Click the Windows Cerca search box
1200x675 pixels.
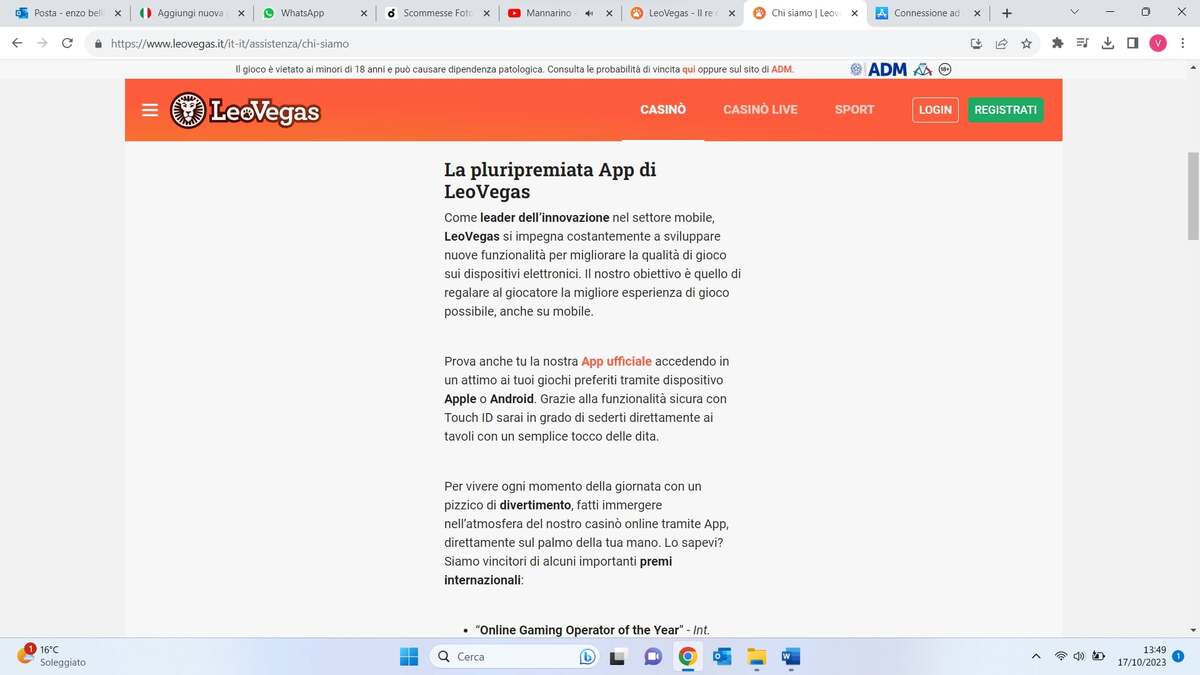tap(515, 657)
